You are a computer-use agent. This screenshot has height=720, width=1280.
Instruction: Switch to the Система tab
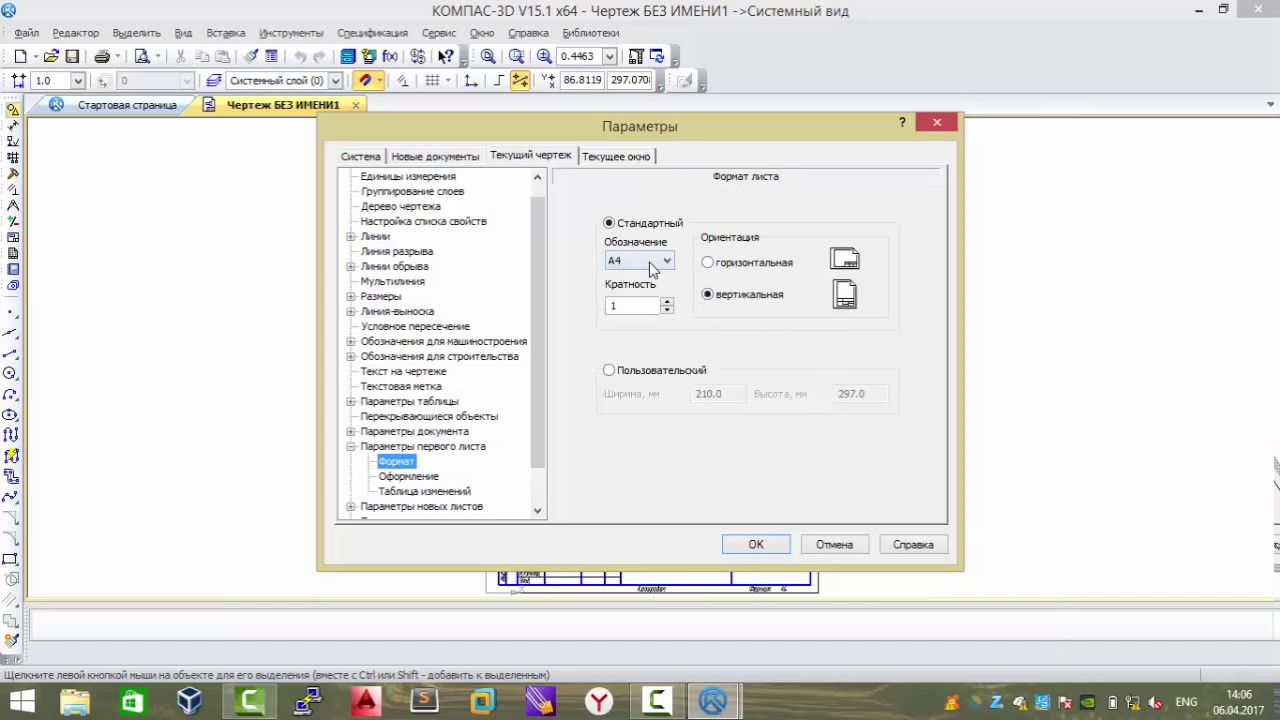pyautogui.click(x=360, y=157)
